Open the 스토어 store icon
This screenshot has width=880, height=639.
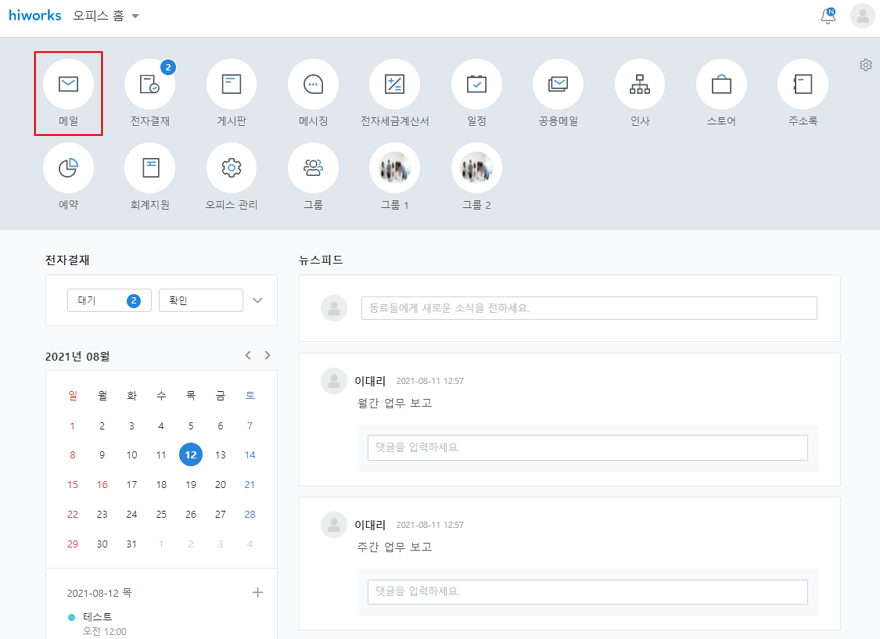tap(721, 84)
